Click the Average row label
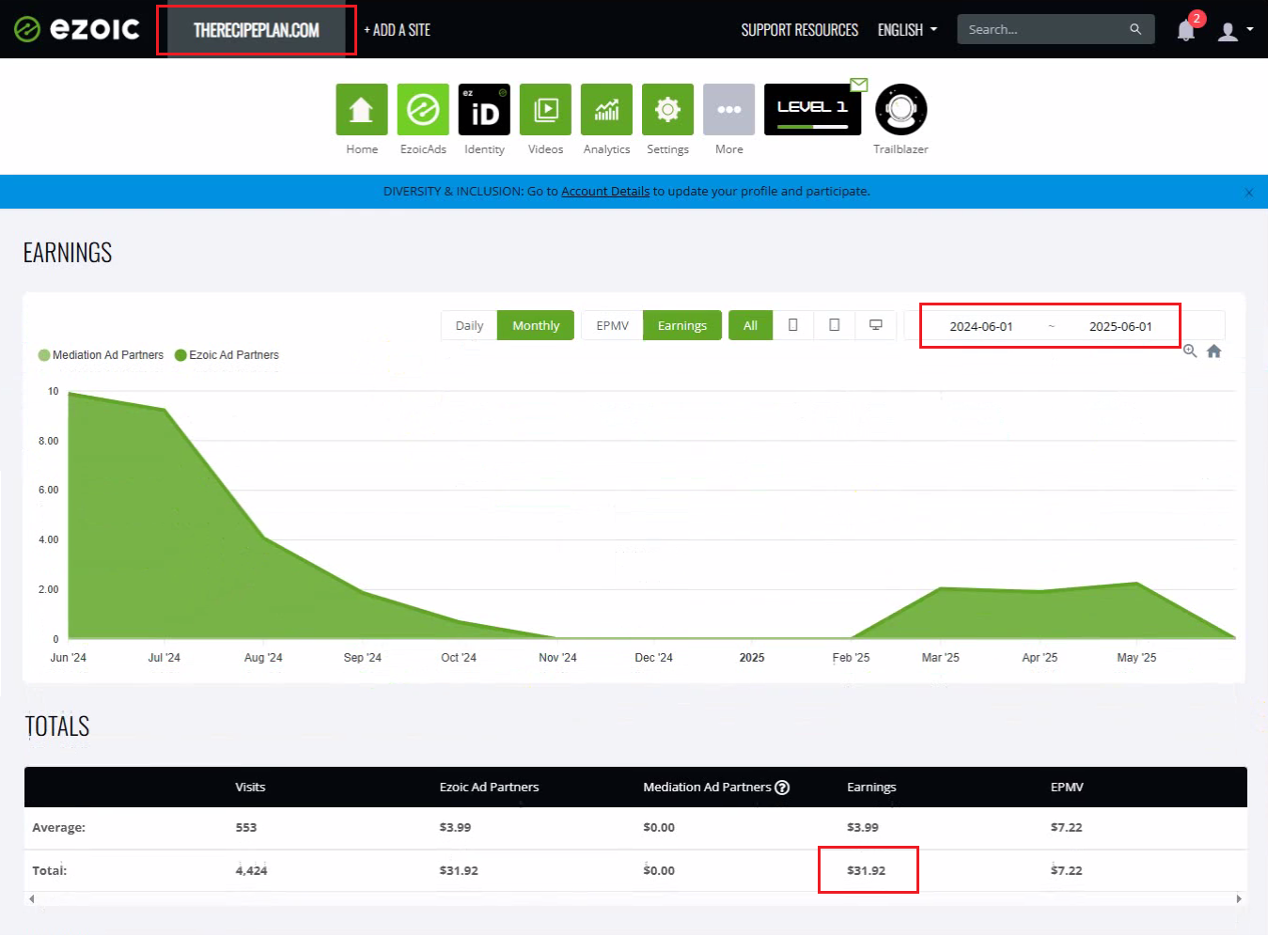The height and width of the screenshot is (952, 1268). click(58, 827)
